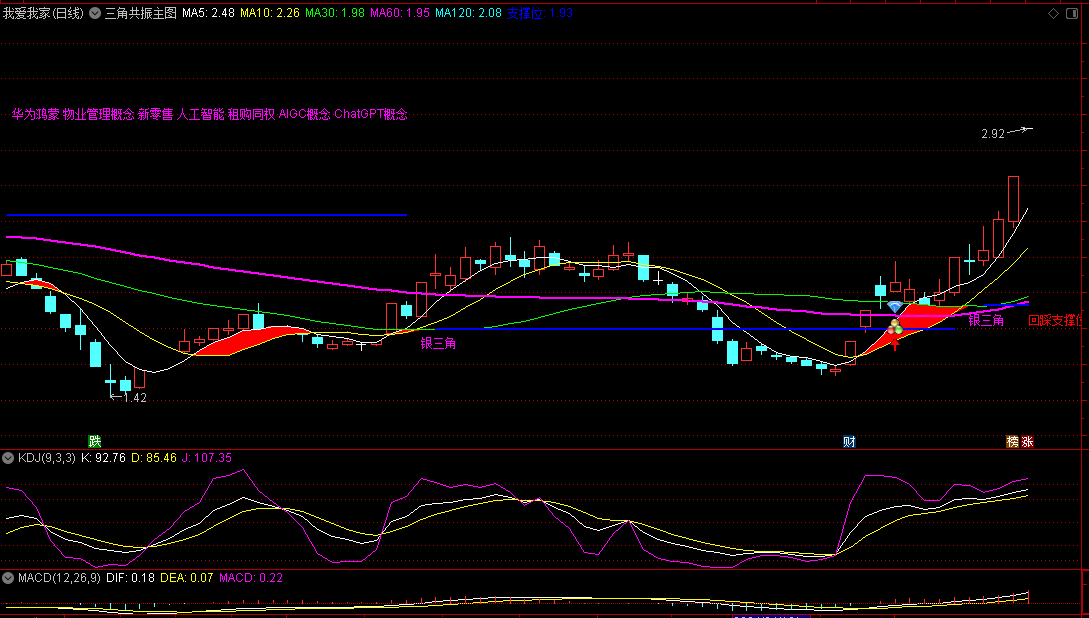The image size is (1089, 618).
Task: Click the KDJ J: 107.35 value
Action: point(207,458)
